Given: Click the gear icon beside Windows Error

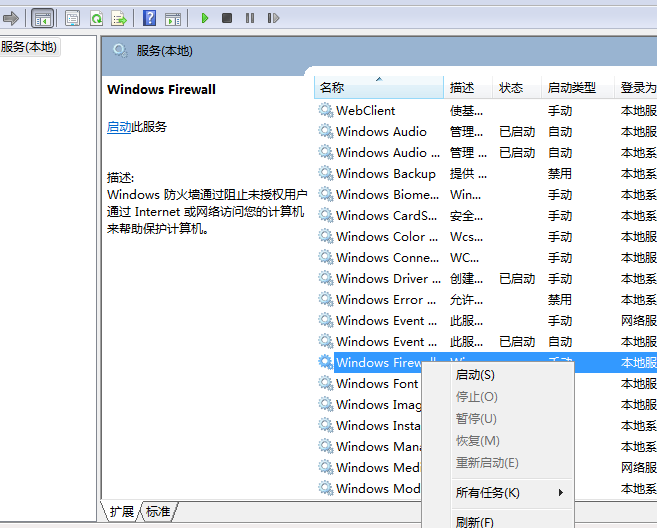Looking at the screenshot, I should click(326, 299).
